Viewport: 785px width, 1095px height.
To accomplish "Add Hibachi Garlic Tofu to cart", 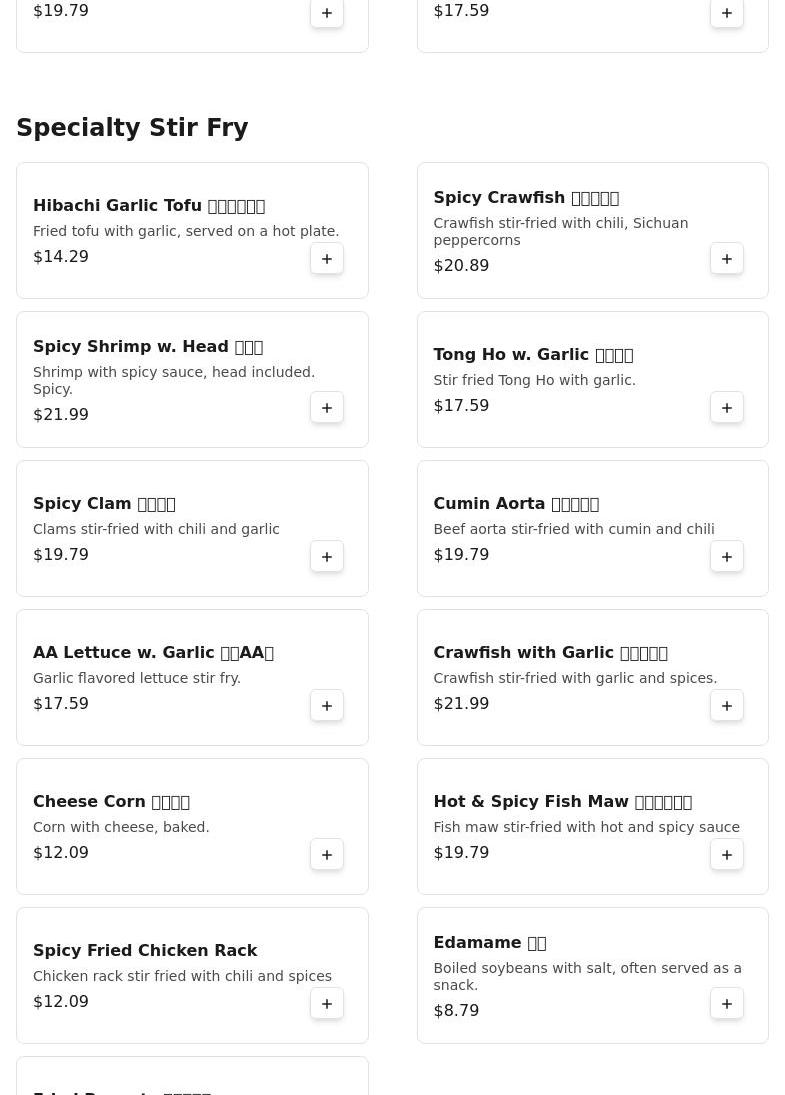I will (327, 258).
